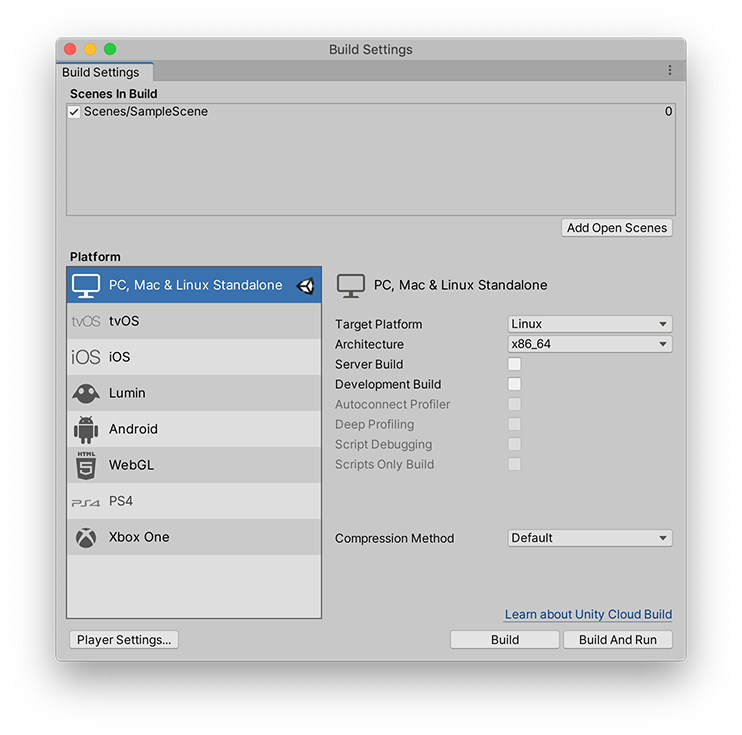742x735 pixels.
Task: Click the Build And Run button
Action: point(618,640)
